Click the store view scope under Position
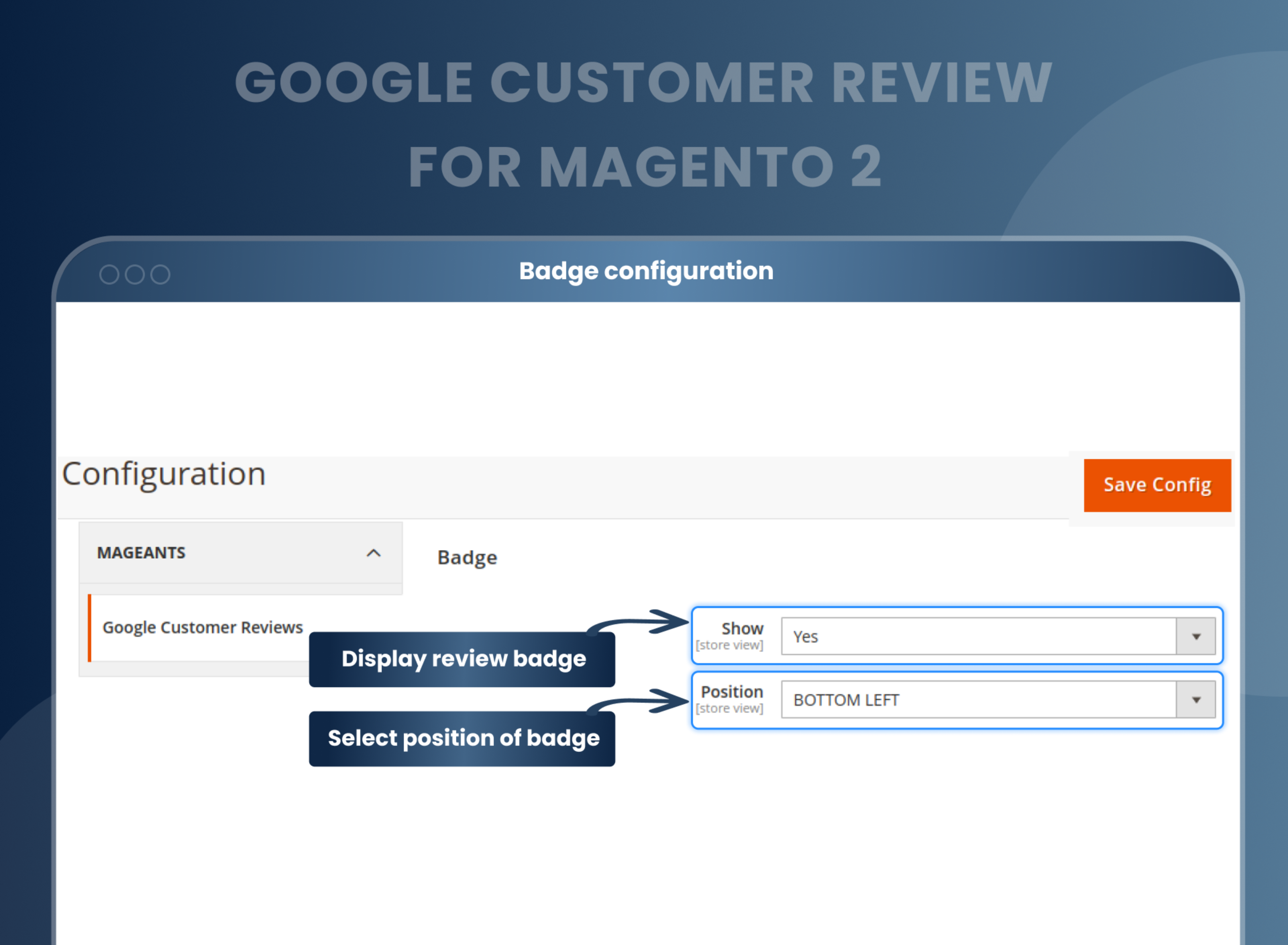 point(730,708)
